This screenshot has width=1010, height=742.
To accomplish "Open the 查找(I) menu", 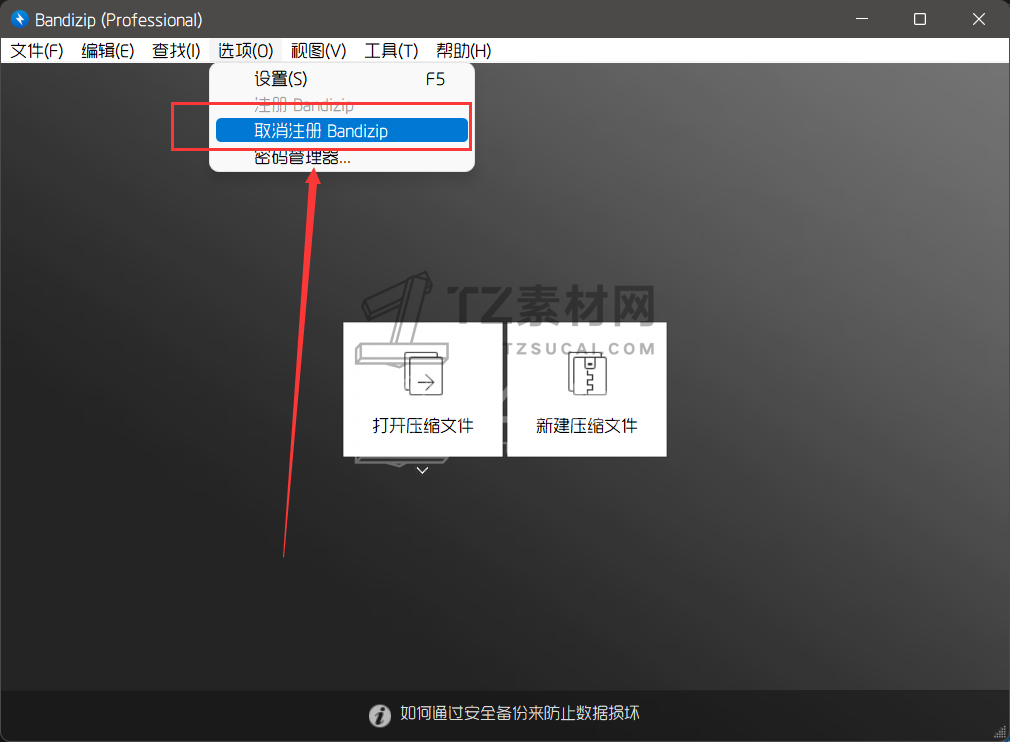I will coord(176,50).
